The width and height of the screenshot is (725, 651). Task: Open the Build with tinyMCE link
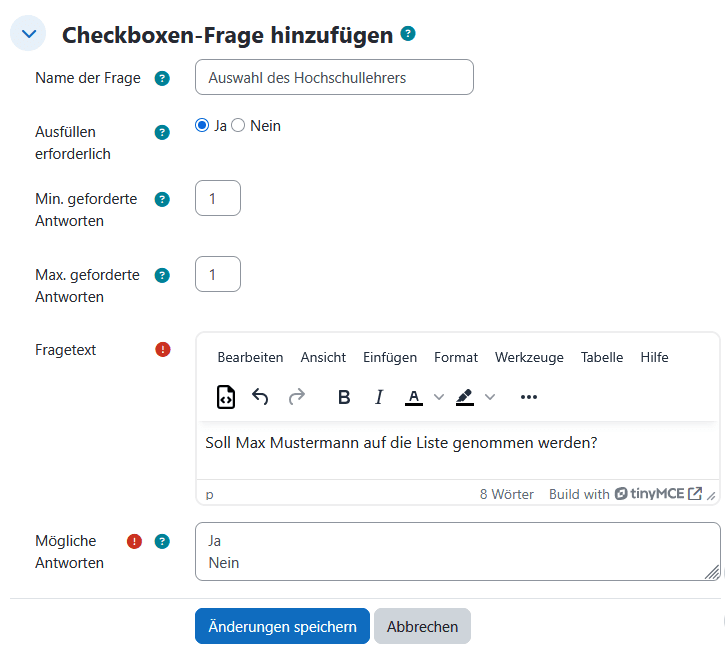point(626,494)
